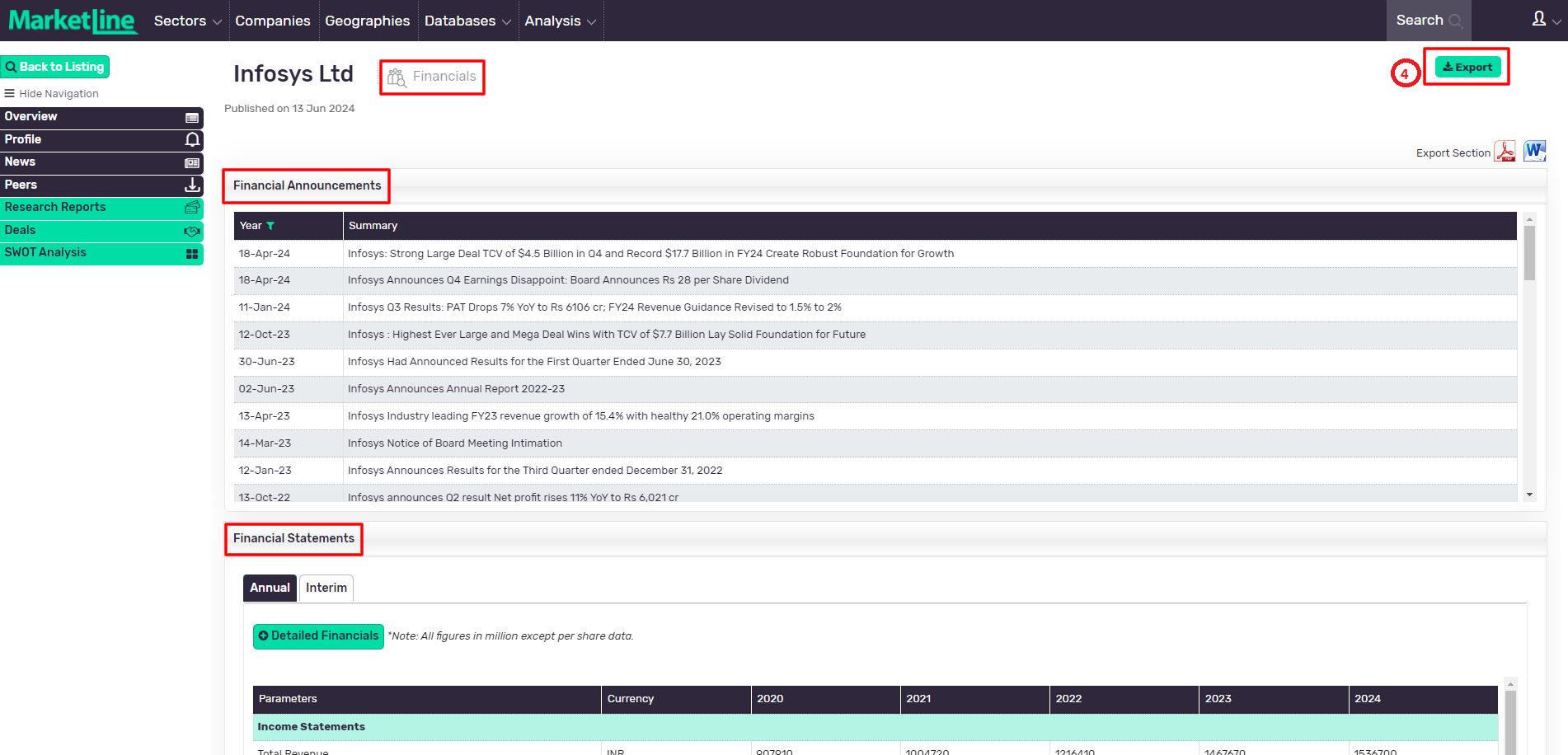Export section as Word document
The image size is (1568, 755).
click(1534, 151)
